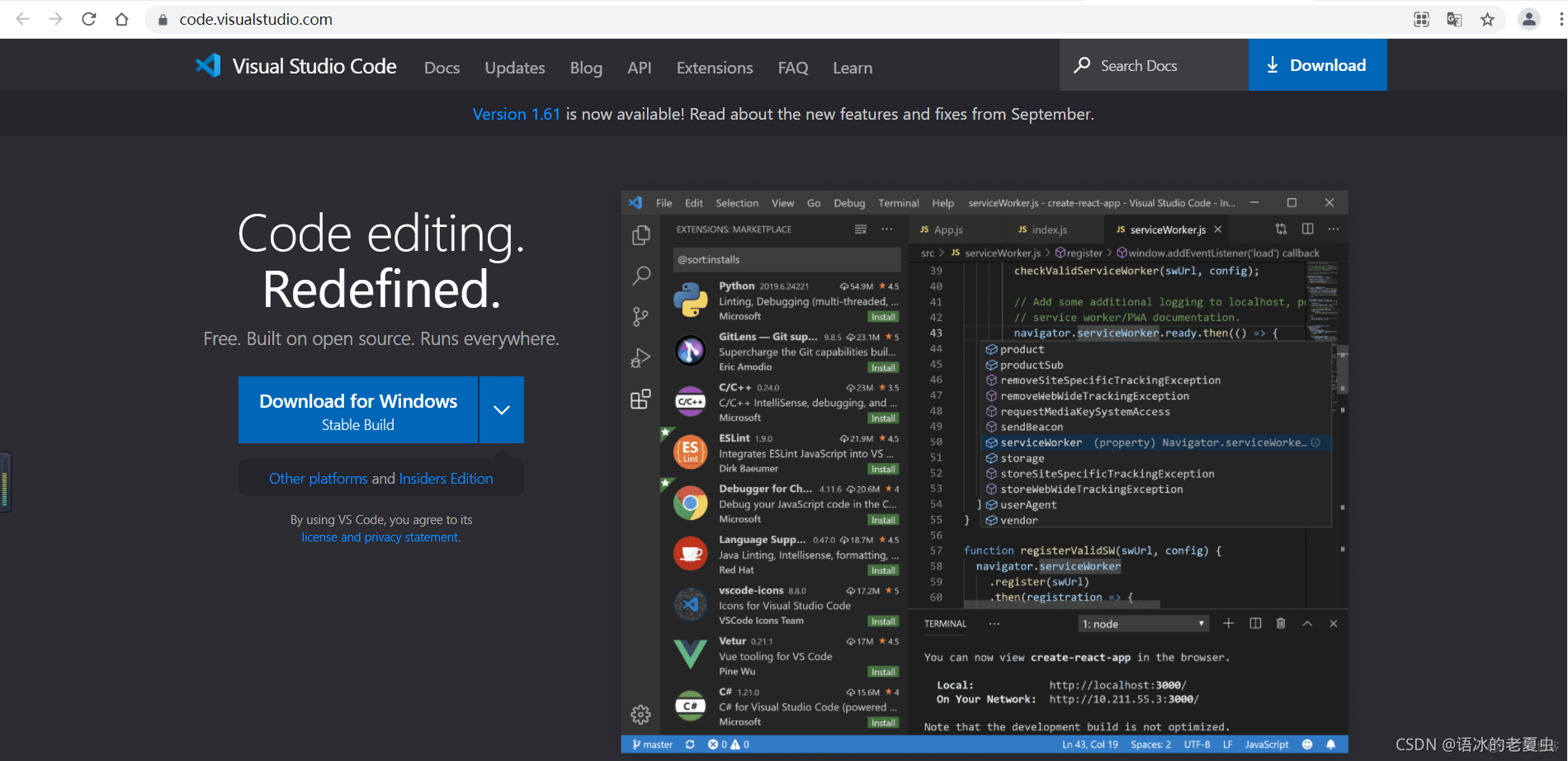The height and width of the screenshot is (761, 1568).
Task: Click the ESLint extension icon
Action: click(x=690, y=452)
